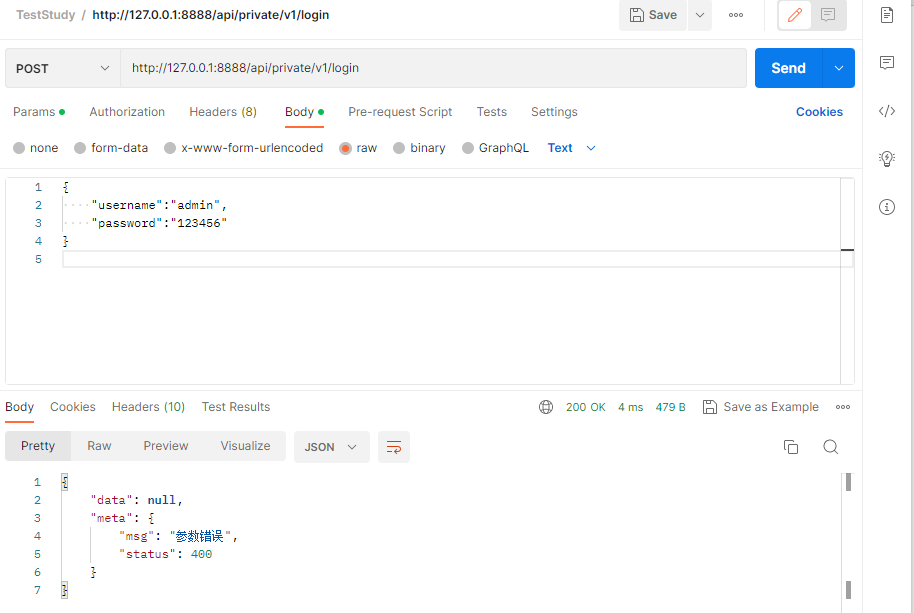The width and height of the screenshot is (914, 613).
Task: Expand the Text format dropdown
Action: coord(572,148)
